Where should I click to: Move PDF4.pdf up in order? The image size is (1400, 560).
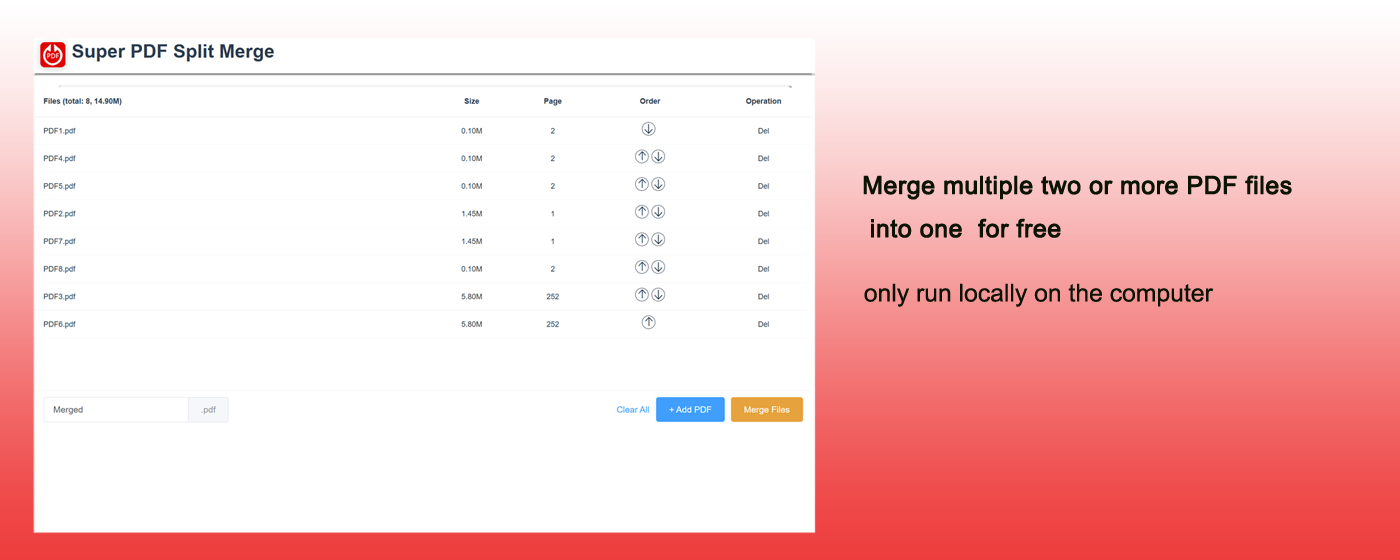[642, 157]
